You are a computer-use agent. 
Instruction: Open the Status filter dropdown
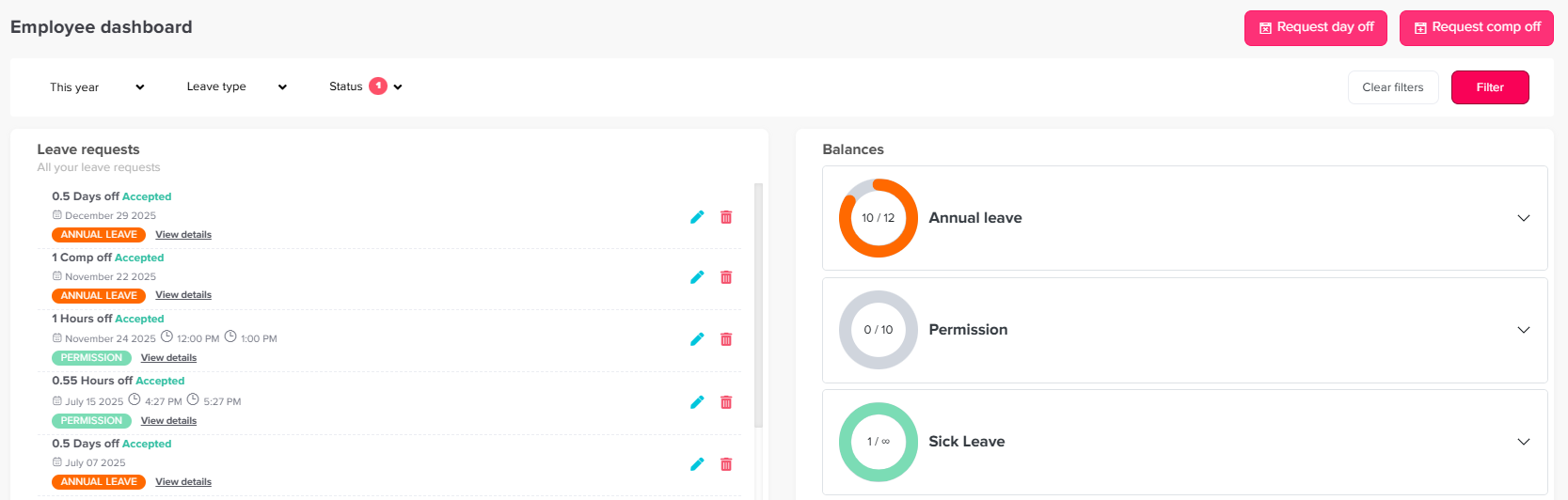(366, 86)
